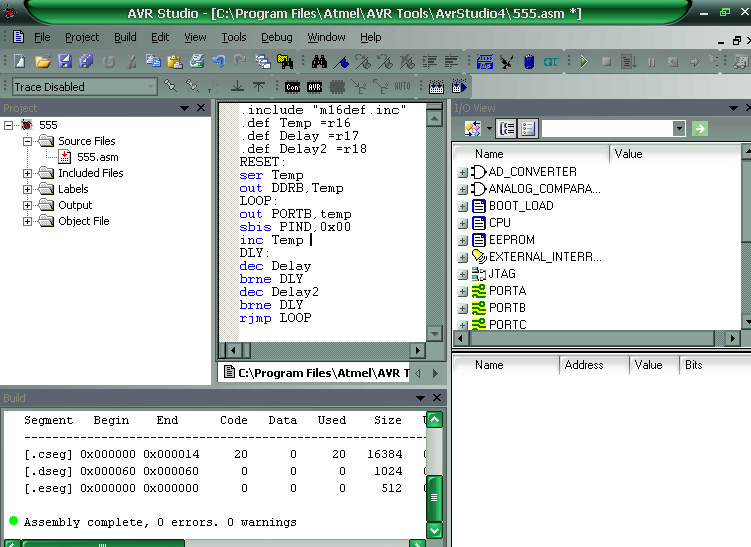Click the teal QT toolbar icon
The height and width of the screenshot is (547, 751).
(551, 62)
